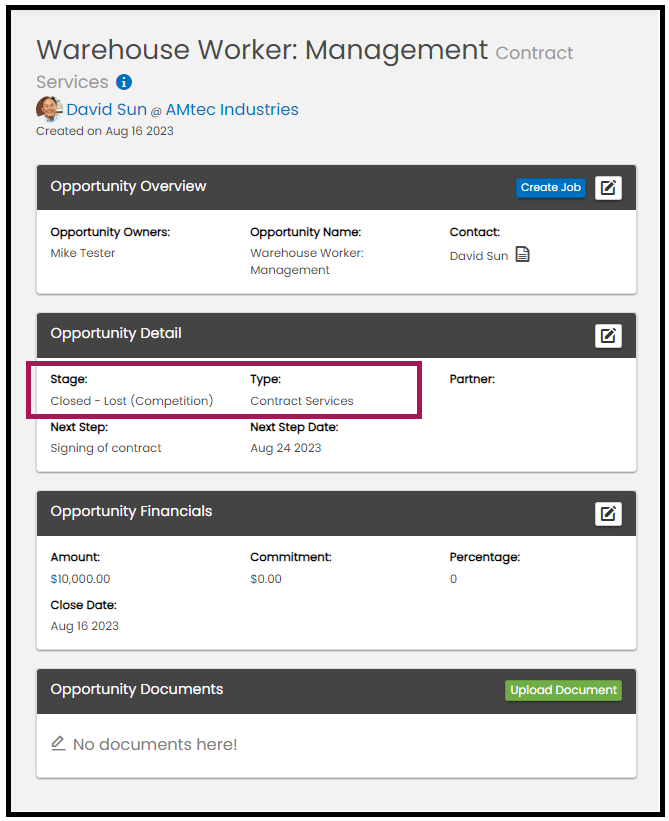The width and height of the screenshot is (669, 821).
Task: Open the document icon next to contact David Sun
Action: [x=522, y=255]
